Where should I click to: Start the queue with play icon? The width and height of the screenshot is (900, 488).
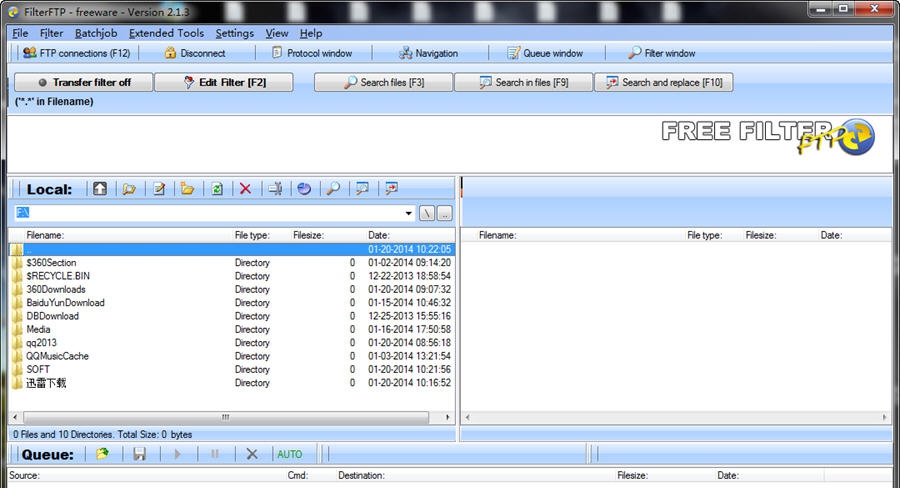177,454
